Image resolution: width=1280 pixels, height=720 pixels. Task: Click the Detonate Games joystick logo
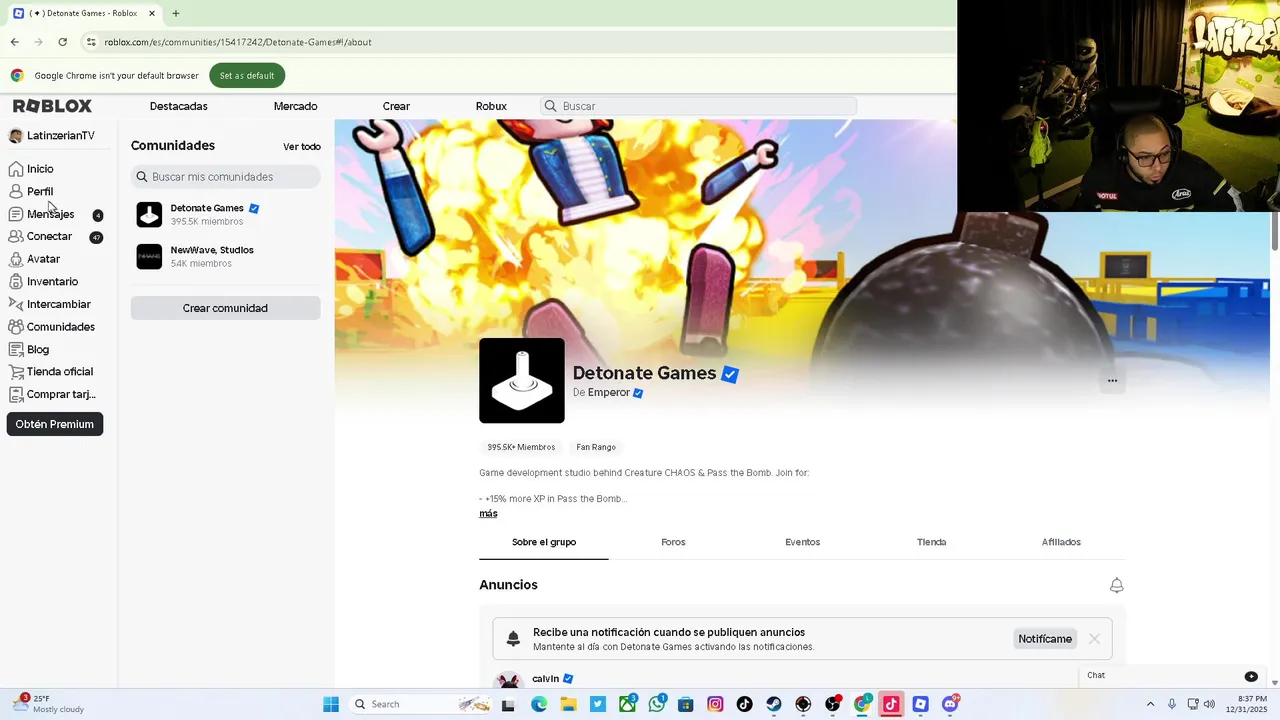521,380
